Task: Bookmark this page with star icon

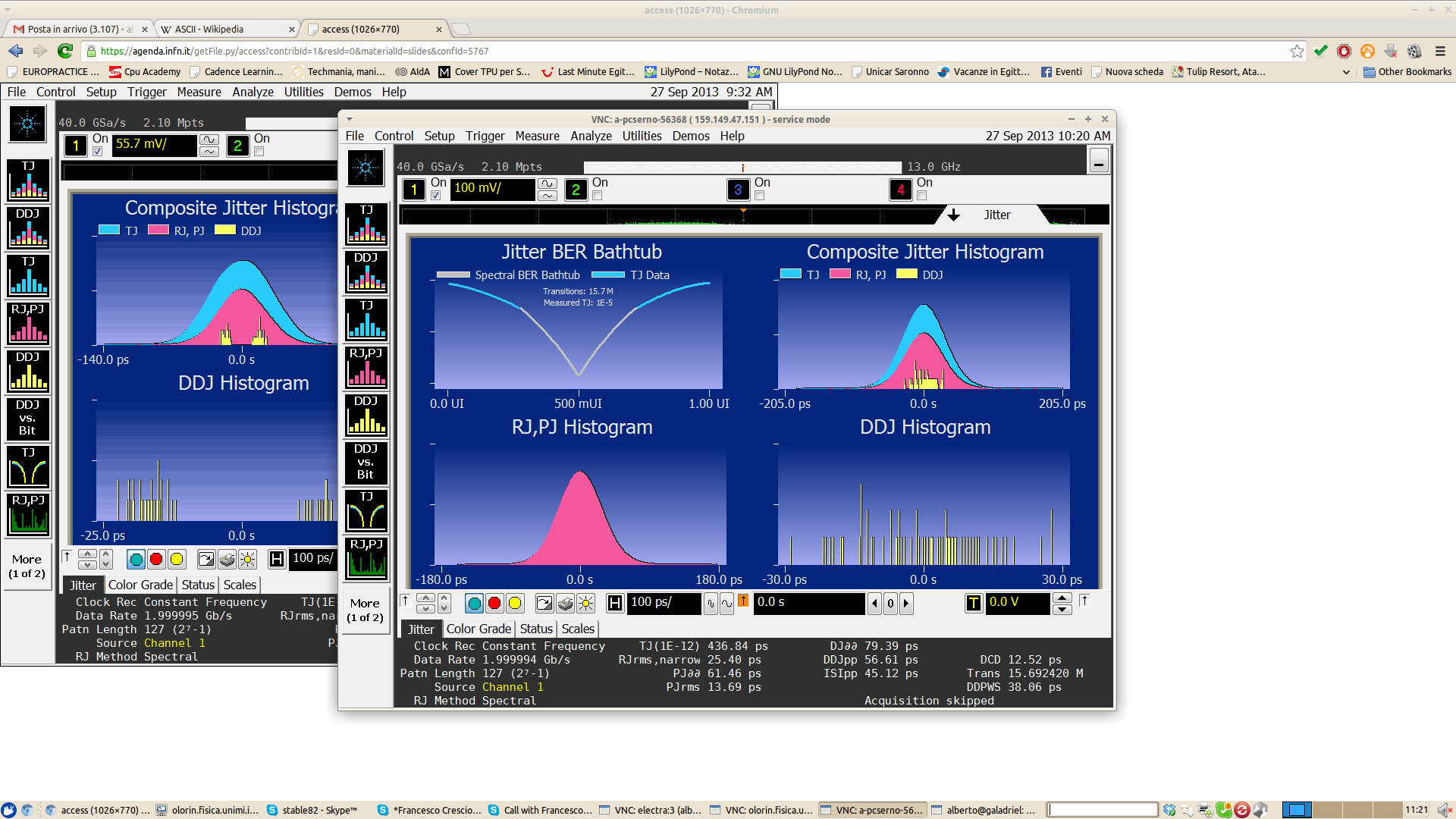Action: (x=1297, y=51)
